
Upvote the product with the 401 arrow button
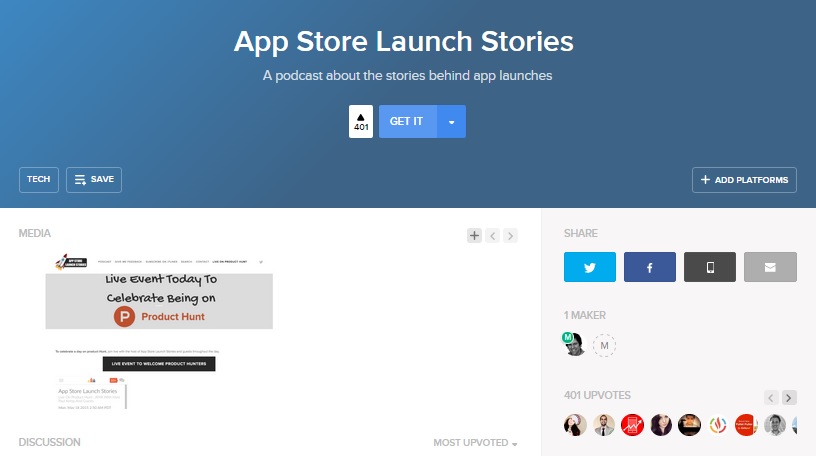coord(361,121)
